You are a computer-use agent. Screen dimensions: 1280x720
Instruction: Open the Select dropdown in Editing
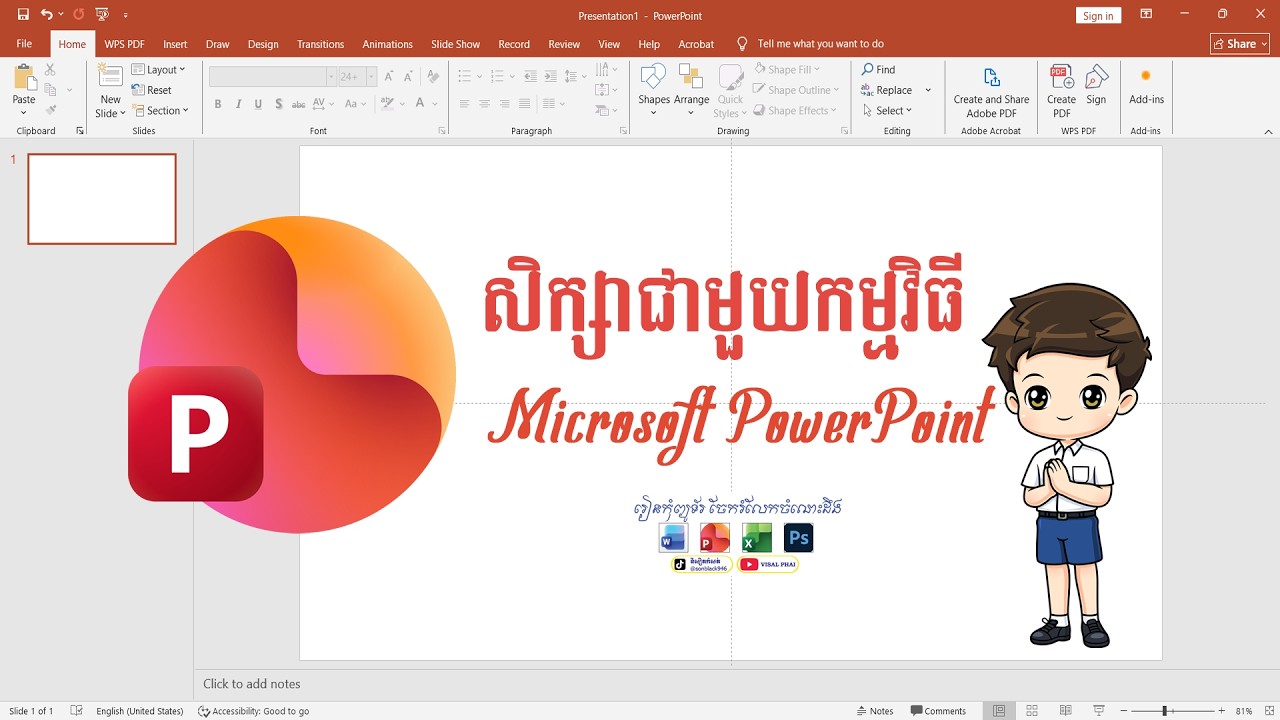(x=886, y=111)
